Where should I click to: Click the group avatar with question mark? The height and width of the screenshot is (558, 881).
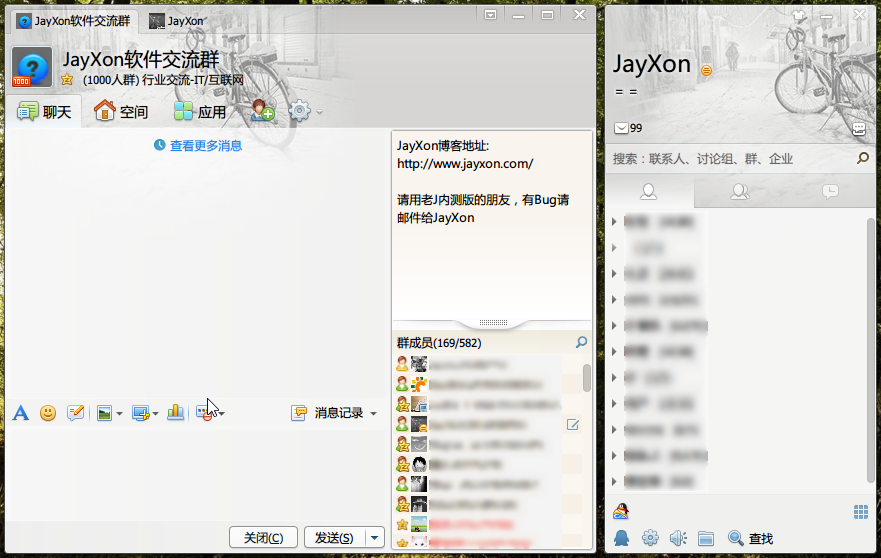pos(32,67)
